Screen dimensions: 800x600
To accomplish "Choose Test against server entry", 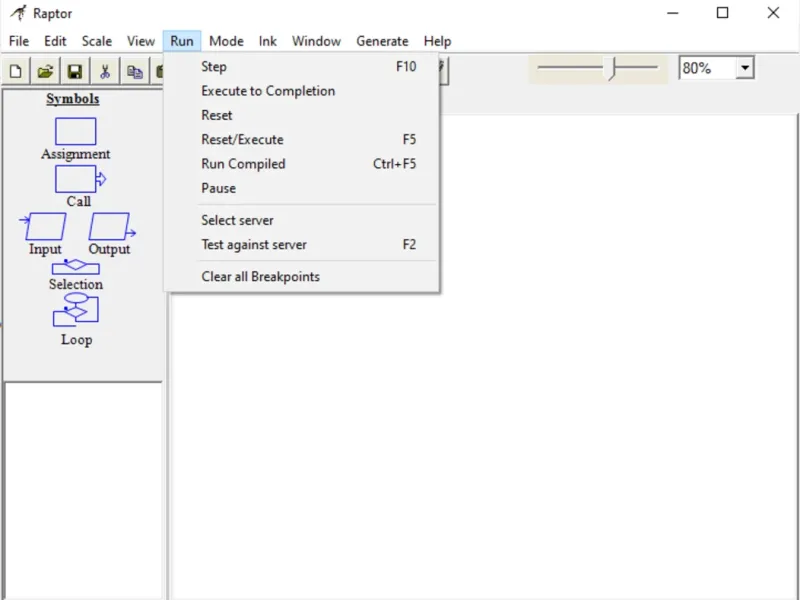I will point(302,244).
